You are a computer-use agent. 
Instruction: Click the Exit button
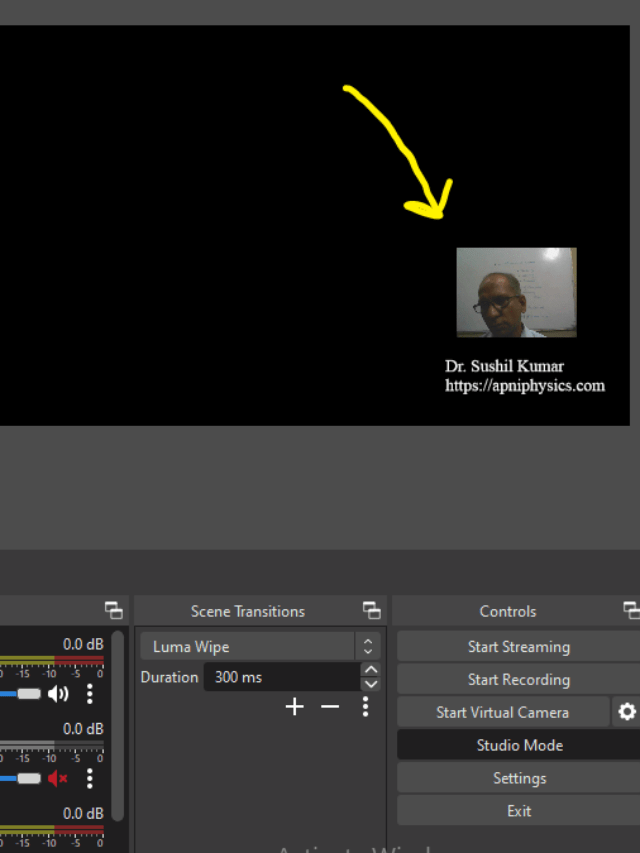[519, 811]
